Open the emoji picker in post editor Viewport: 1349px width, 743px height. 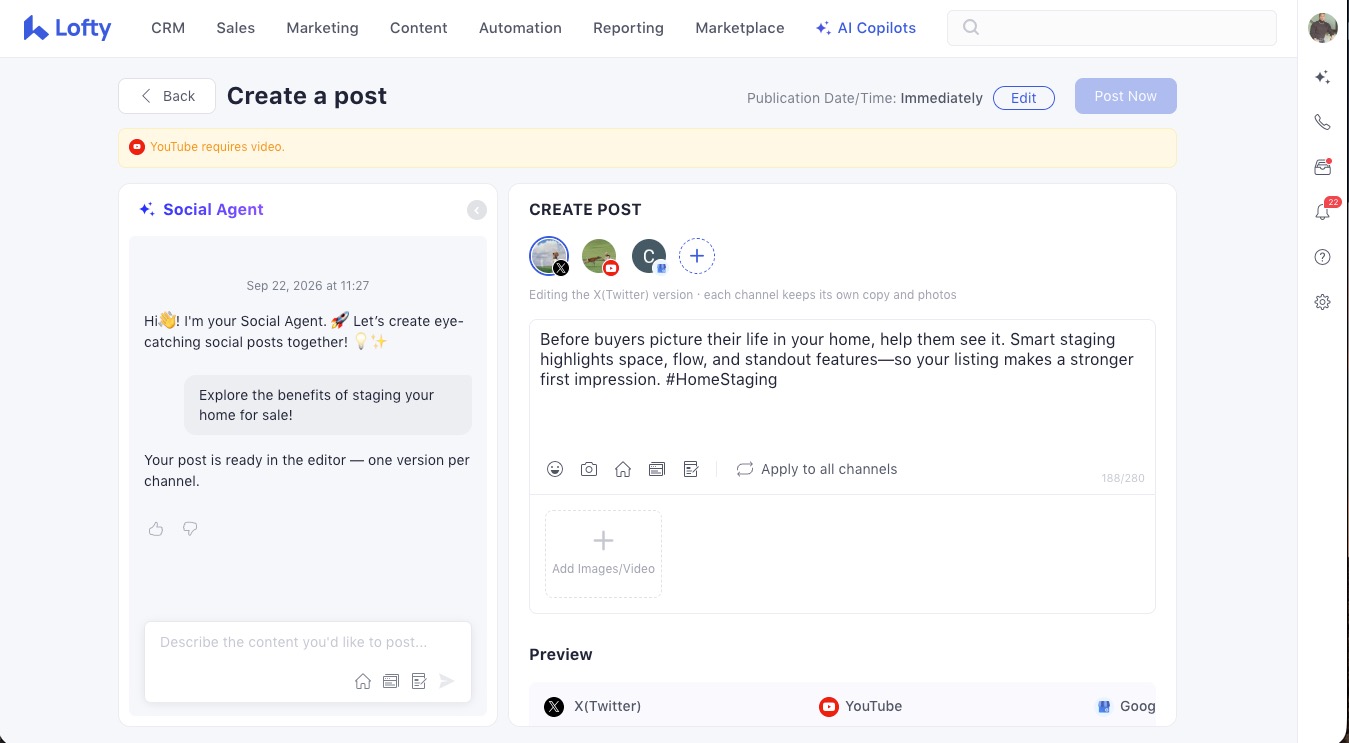pos(555,469)
